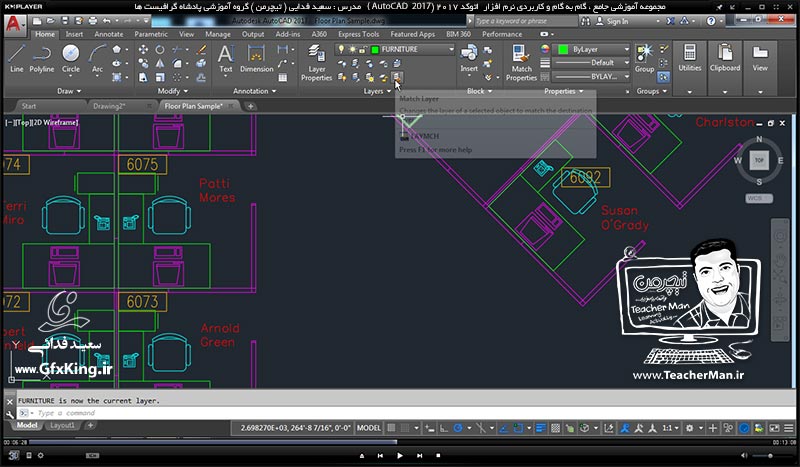Toggle the FURNITURE layer lock icon
The image size is (800, 467).
point(362,50)
